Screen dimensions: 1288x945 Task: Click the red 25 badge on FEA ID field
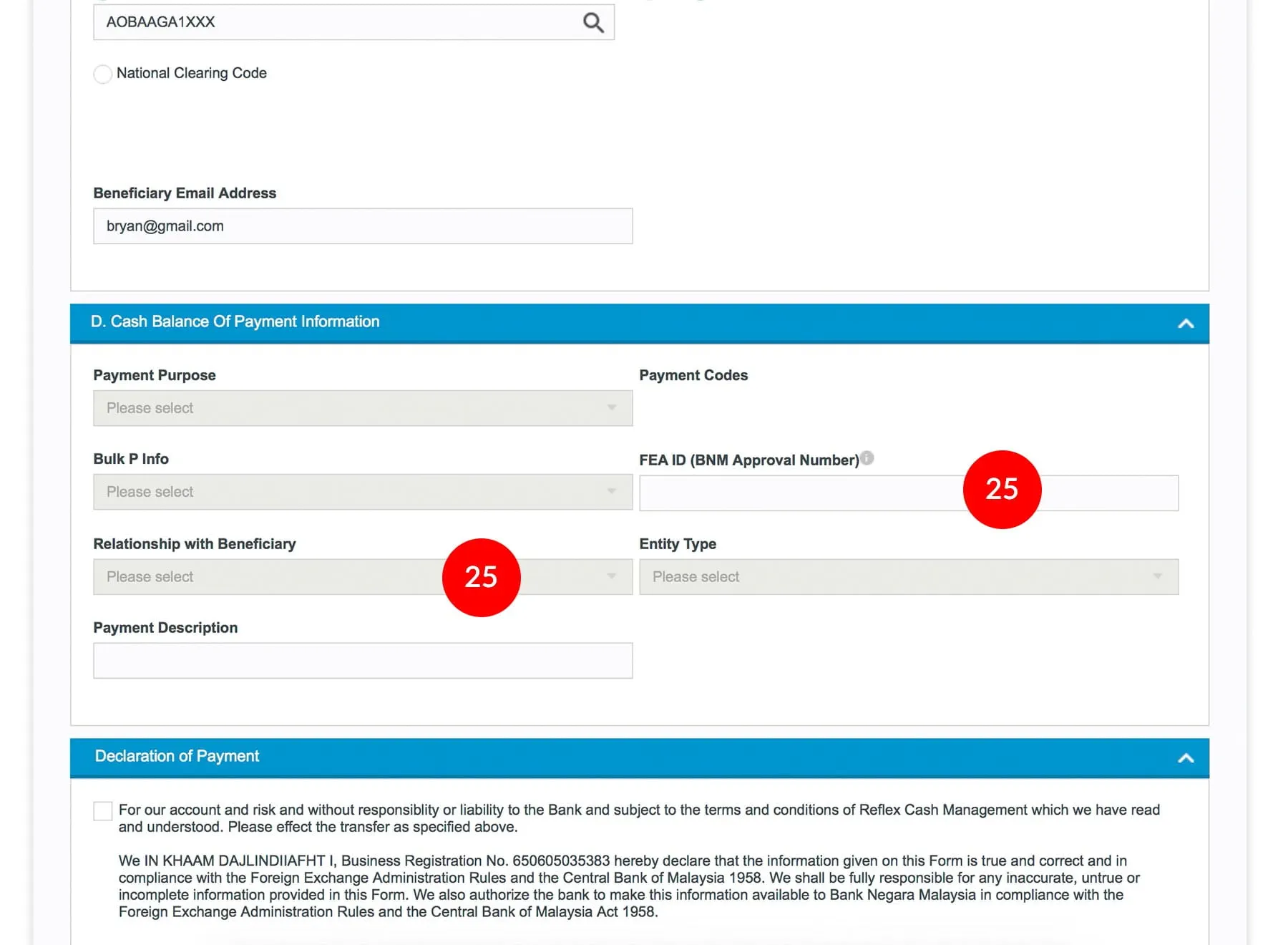[1002, 490]
